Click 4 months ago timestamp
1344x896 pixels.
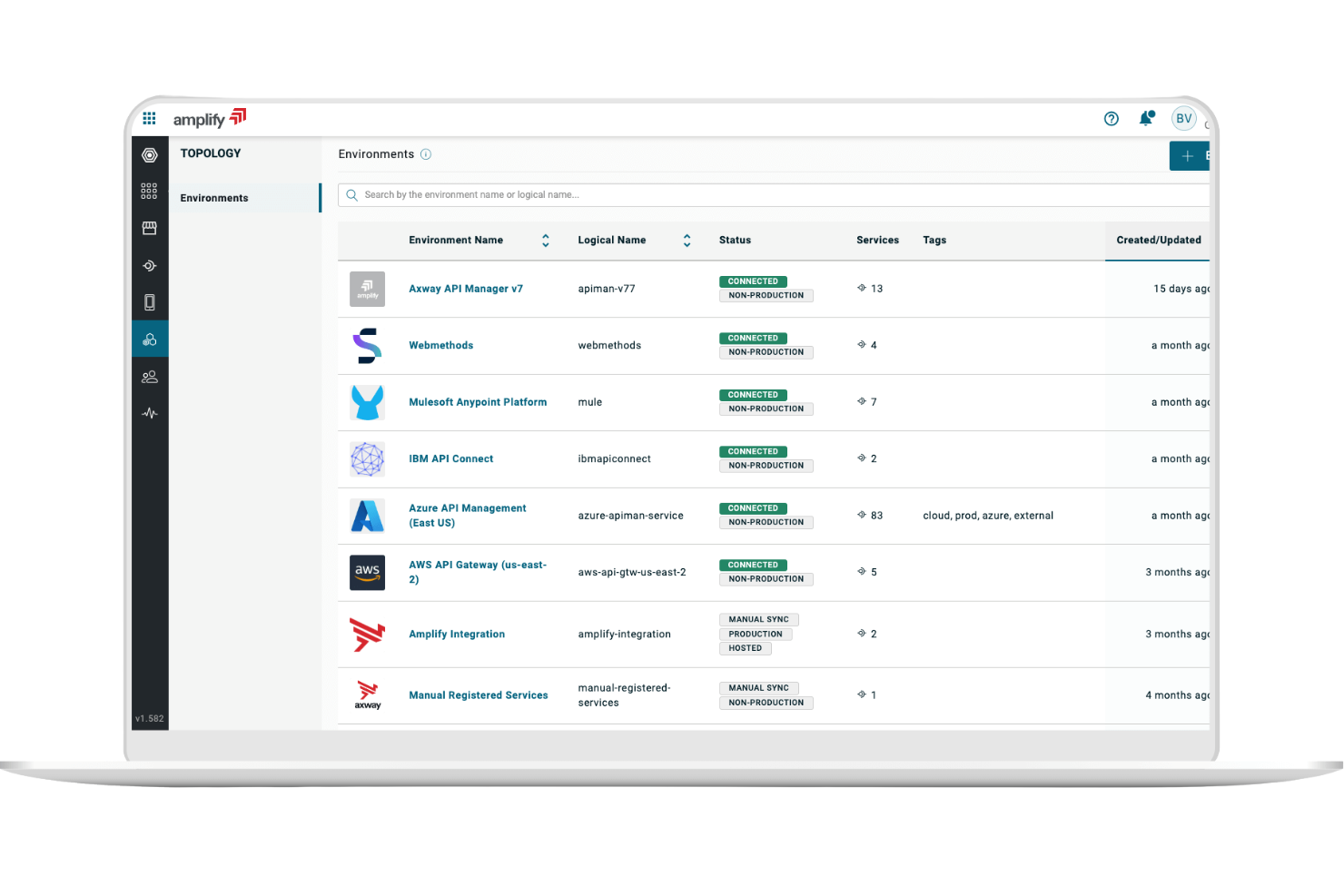pyautogui.click(x=1178, y=695)
